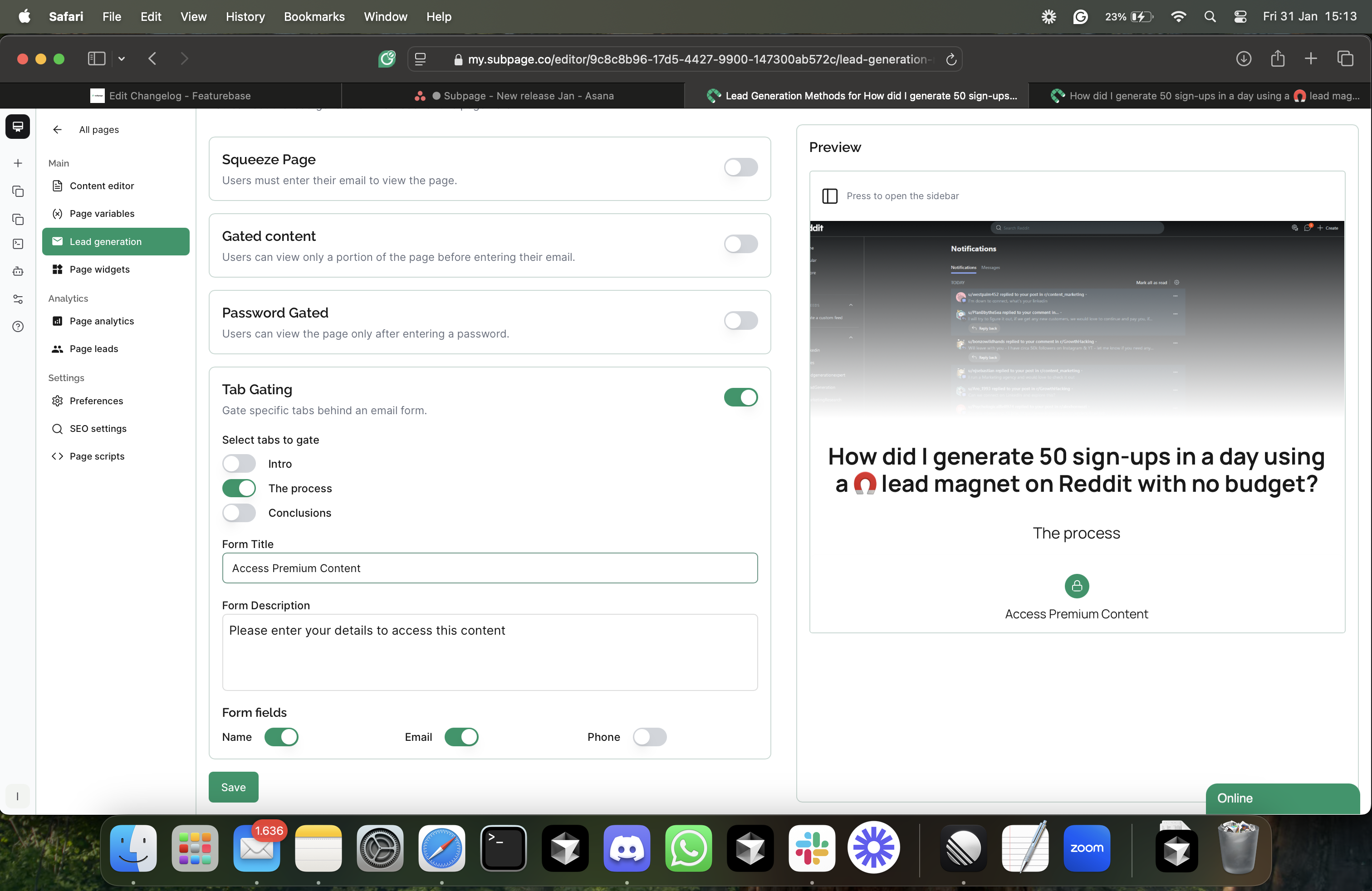Open Zoom from the dock
1372x891 pixels.
(x=1087, y=848)
